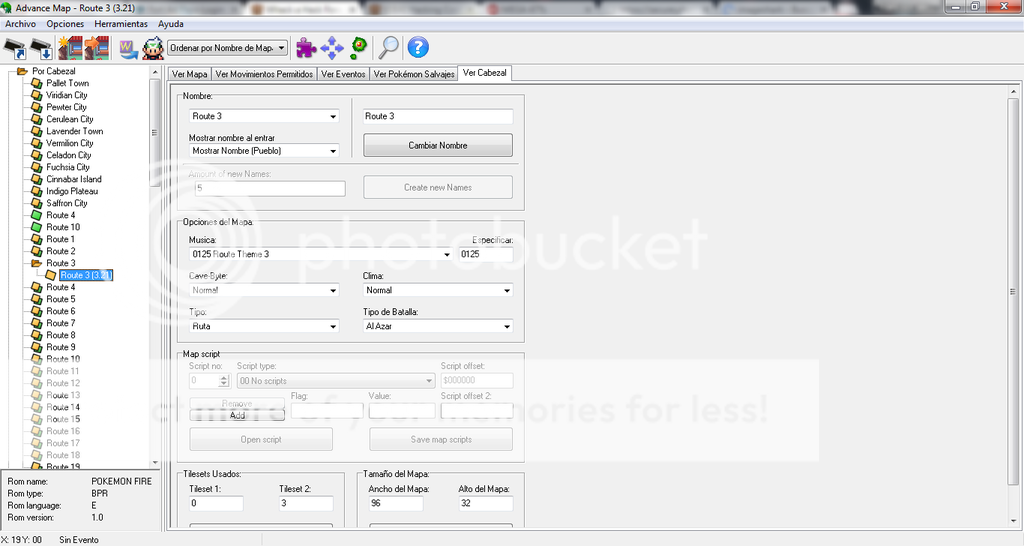Click the save ROM cartridge icon
This screenshot has width=1024, height=546.
[41, 47]
